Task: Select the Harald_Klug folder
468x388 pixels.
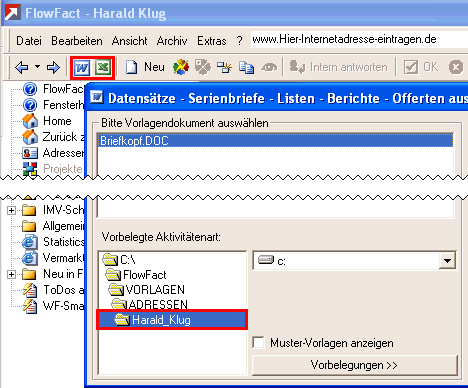Action: pos(172,320)
